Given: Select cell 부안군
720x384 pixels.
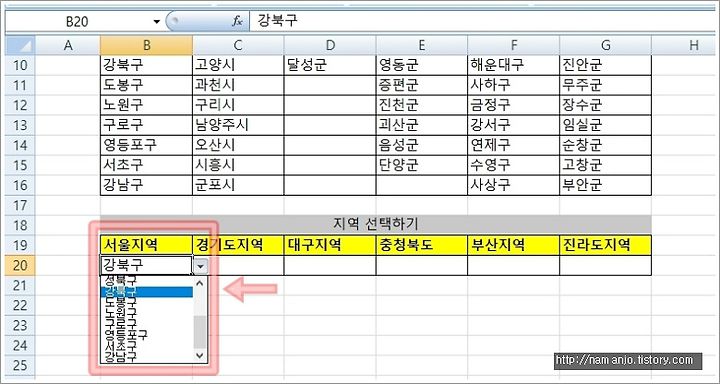Looking at the screenshot, I should coord(606,186).
